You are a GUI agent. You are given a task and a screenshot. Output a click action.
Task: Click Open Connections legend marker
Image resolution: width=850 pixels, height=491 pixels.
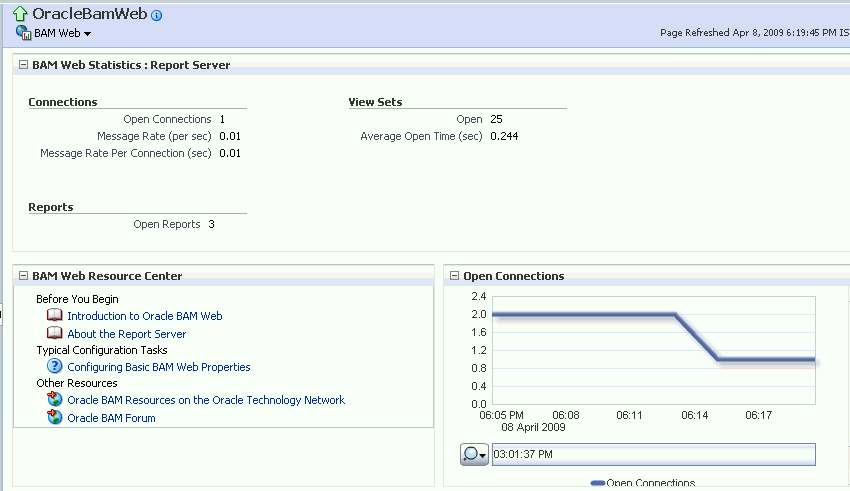coord(597,483)
